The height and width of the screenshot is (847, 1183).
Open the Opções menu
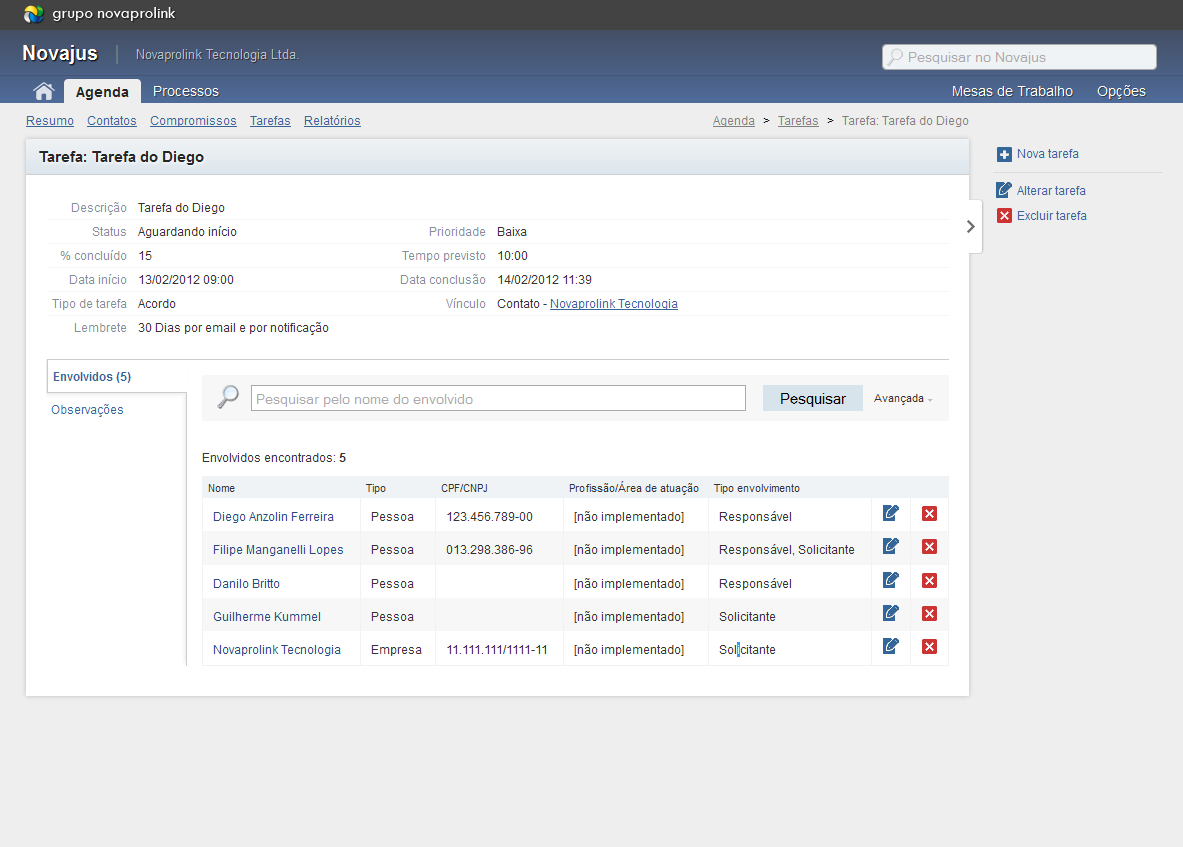coord(1120,91)
